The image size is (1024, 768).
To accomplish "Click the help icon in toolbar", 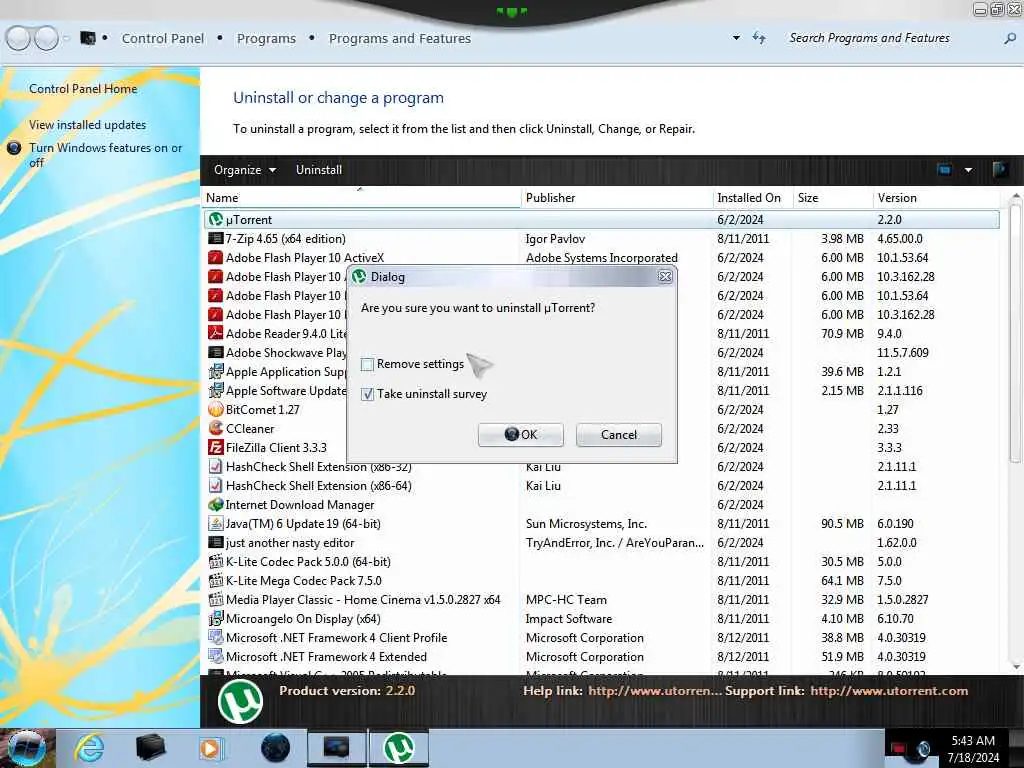I will [x=999, y=170].
